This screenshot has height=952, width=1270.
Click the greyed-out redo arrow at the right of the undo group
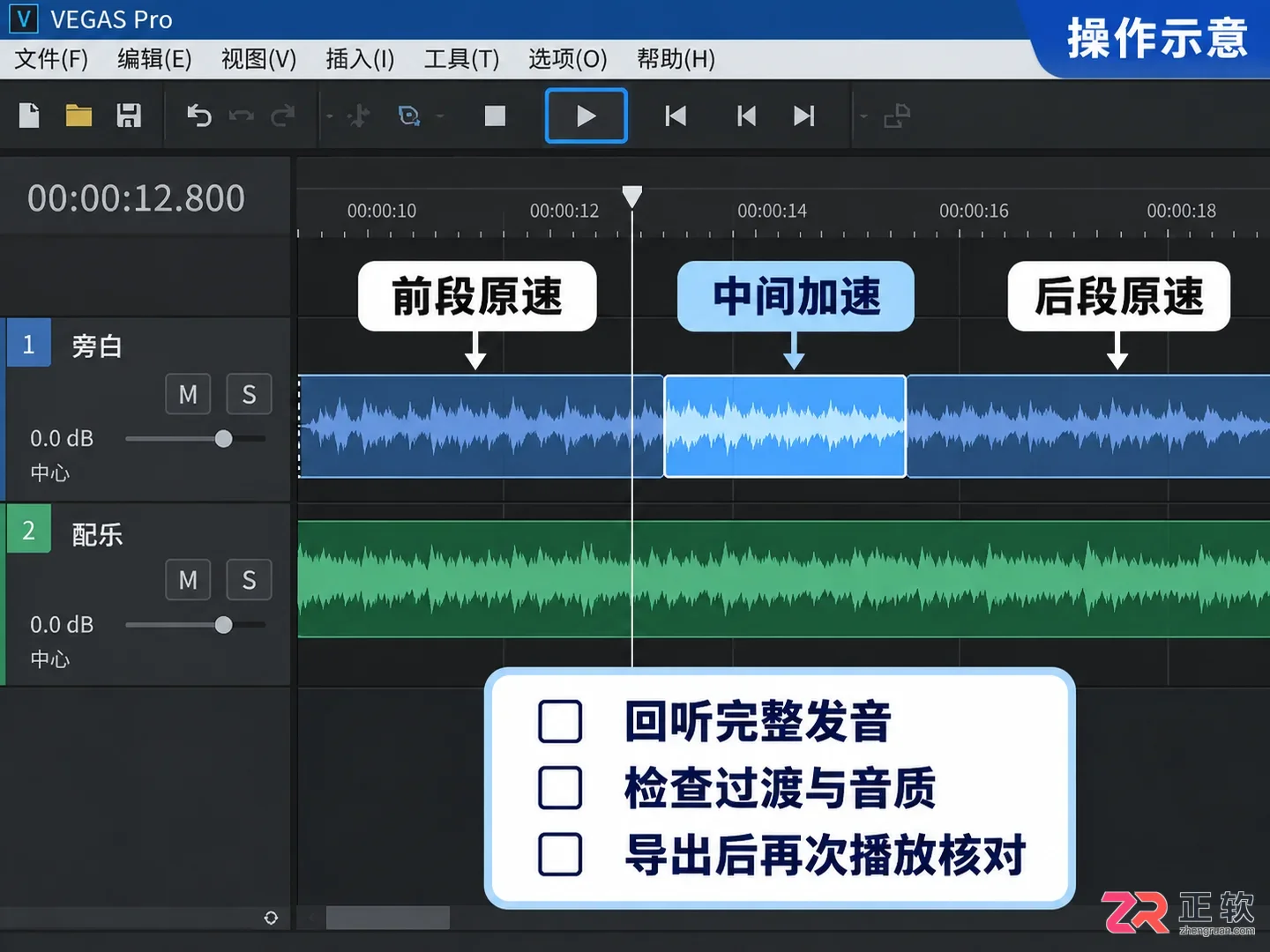pyautogui.click(x=282, y=115)
